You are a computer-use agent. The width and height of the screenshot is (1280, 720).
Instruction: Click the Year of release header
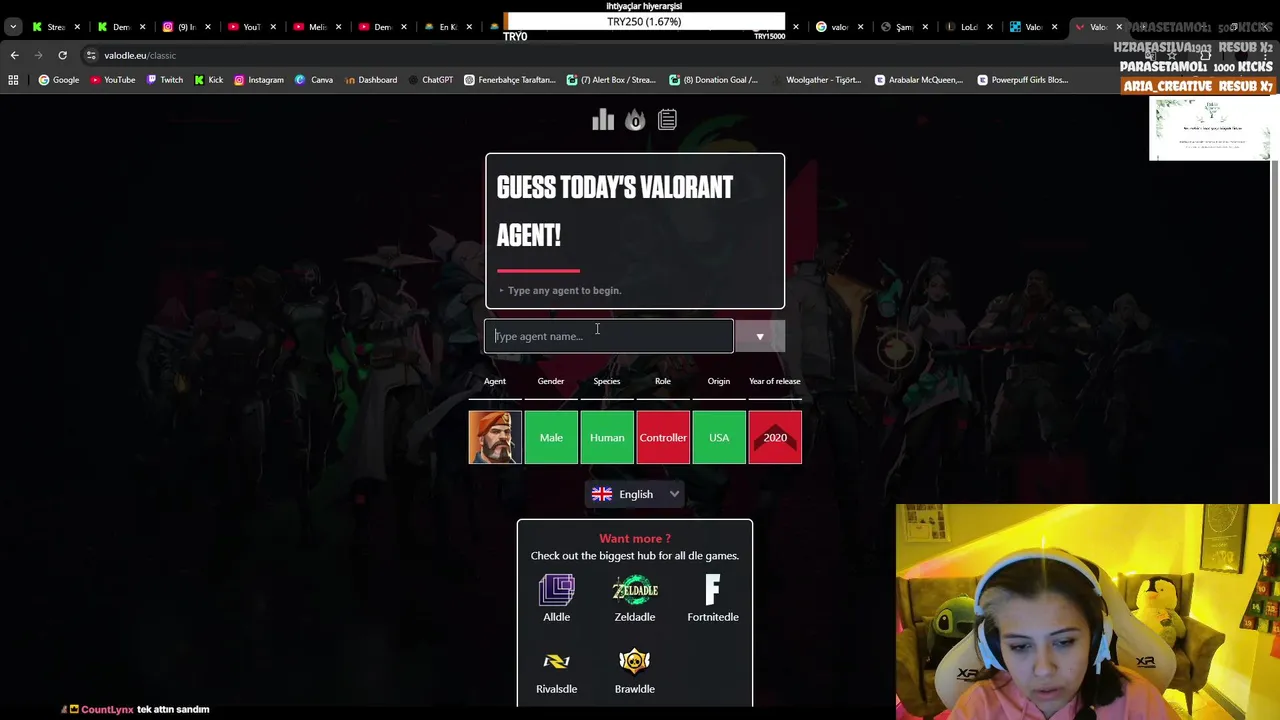pyautogui.click(x=775, y=381)
